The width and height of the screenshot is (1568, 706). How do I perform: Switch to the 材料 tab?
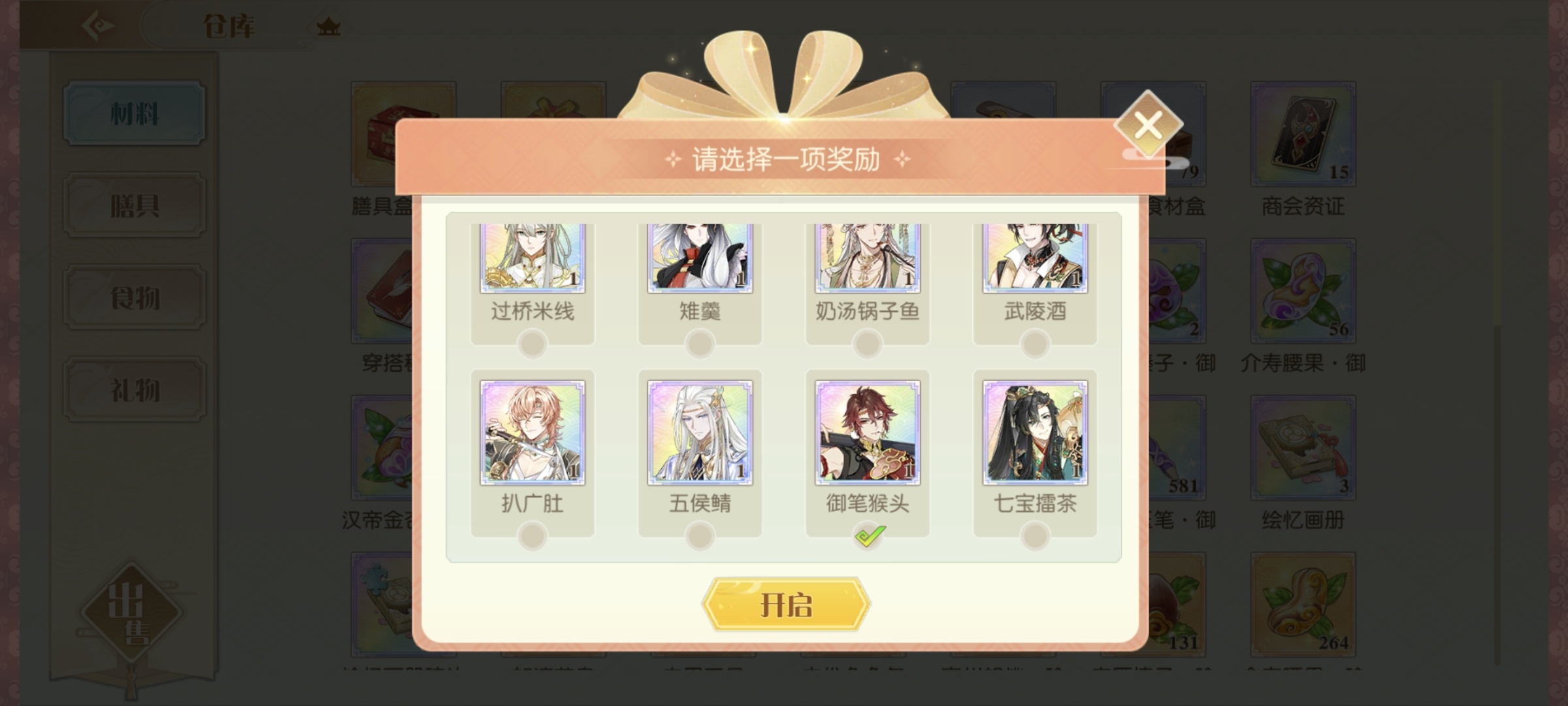(135, 114)
